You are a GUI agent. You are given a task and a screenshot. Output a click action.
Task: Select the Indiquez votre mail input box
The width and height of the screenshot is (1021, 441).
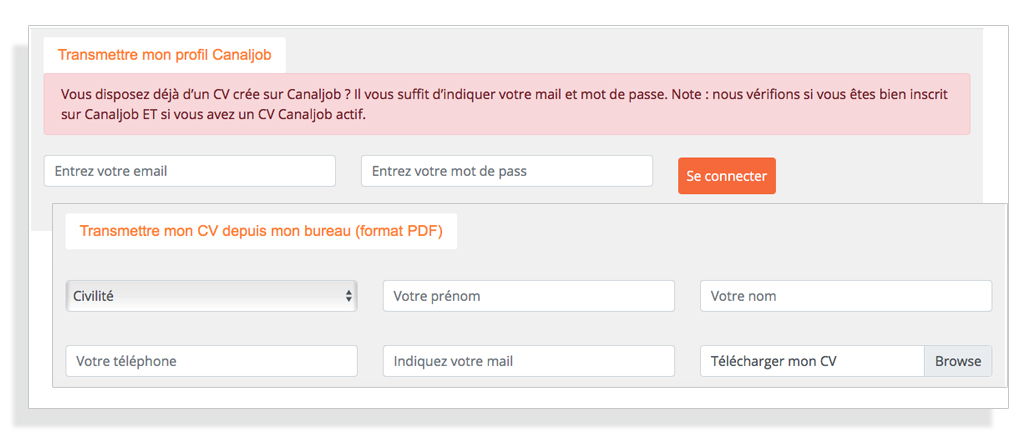coord(529,361)
